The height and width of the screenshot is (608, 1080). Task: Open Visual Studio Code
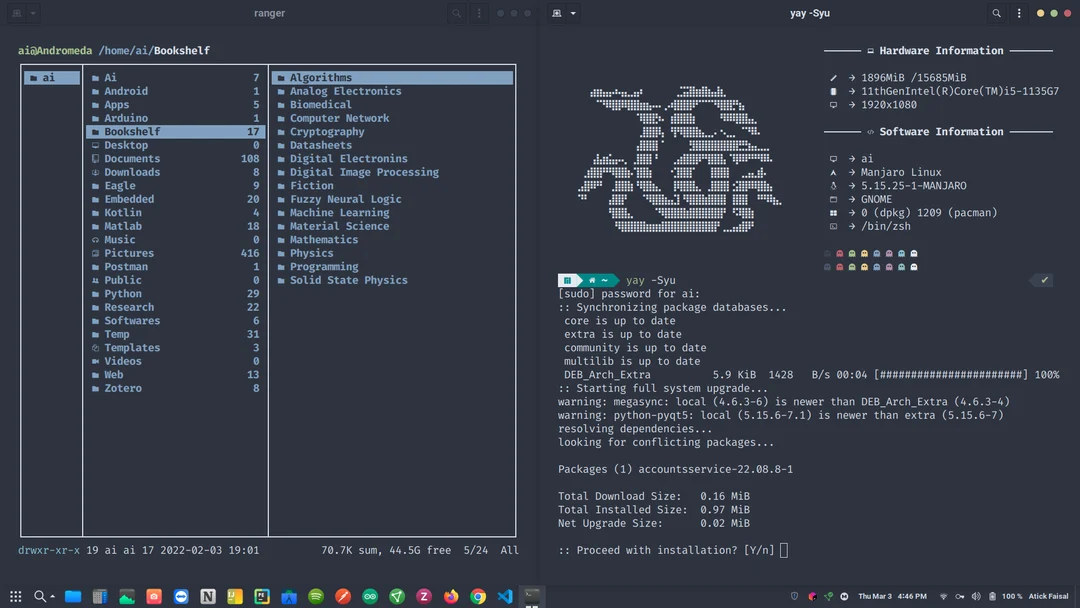click(505, 597)
